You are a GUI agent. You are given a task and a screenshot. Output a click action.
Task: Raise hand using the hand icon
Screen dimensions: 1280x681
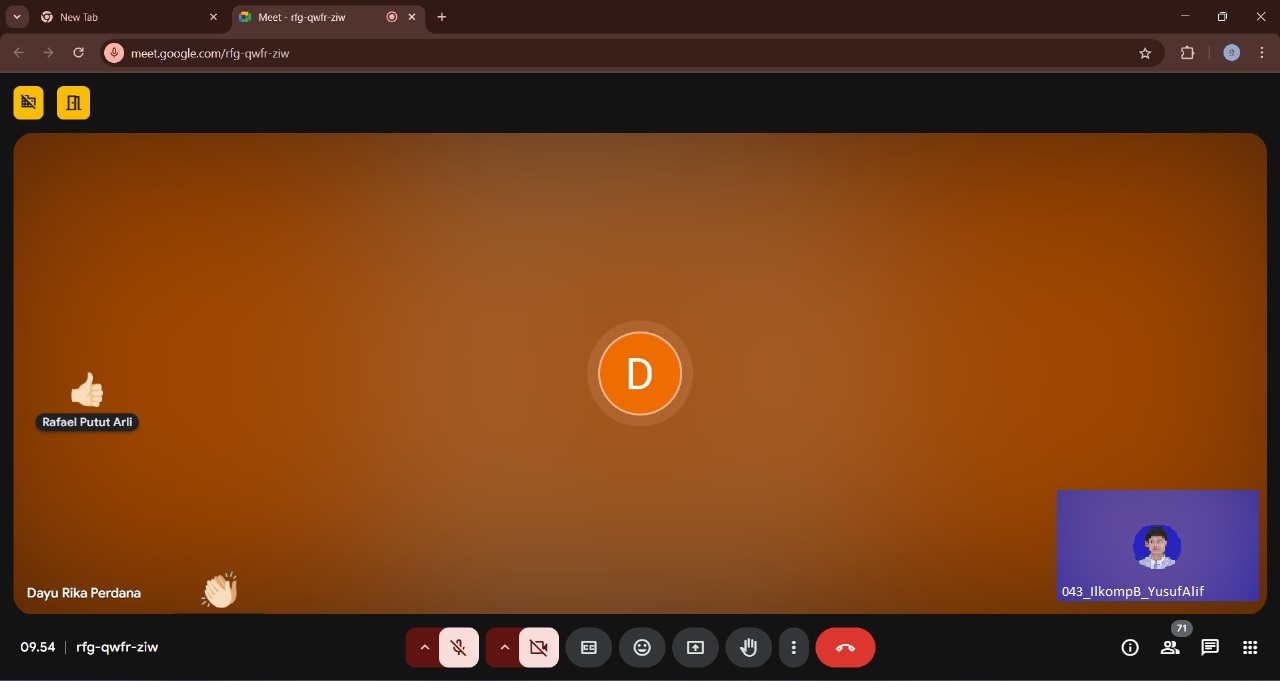tap(748, 648)
